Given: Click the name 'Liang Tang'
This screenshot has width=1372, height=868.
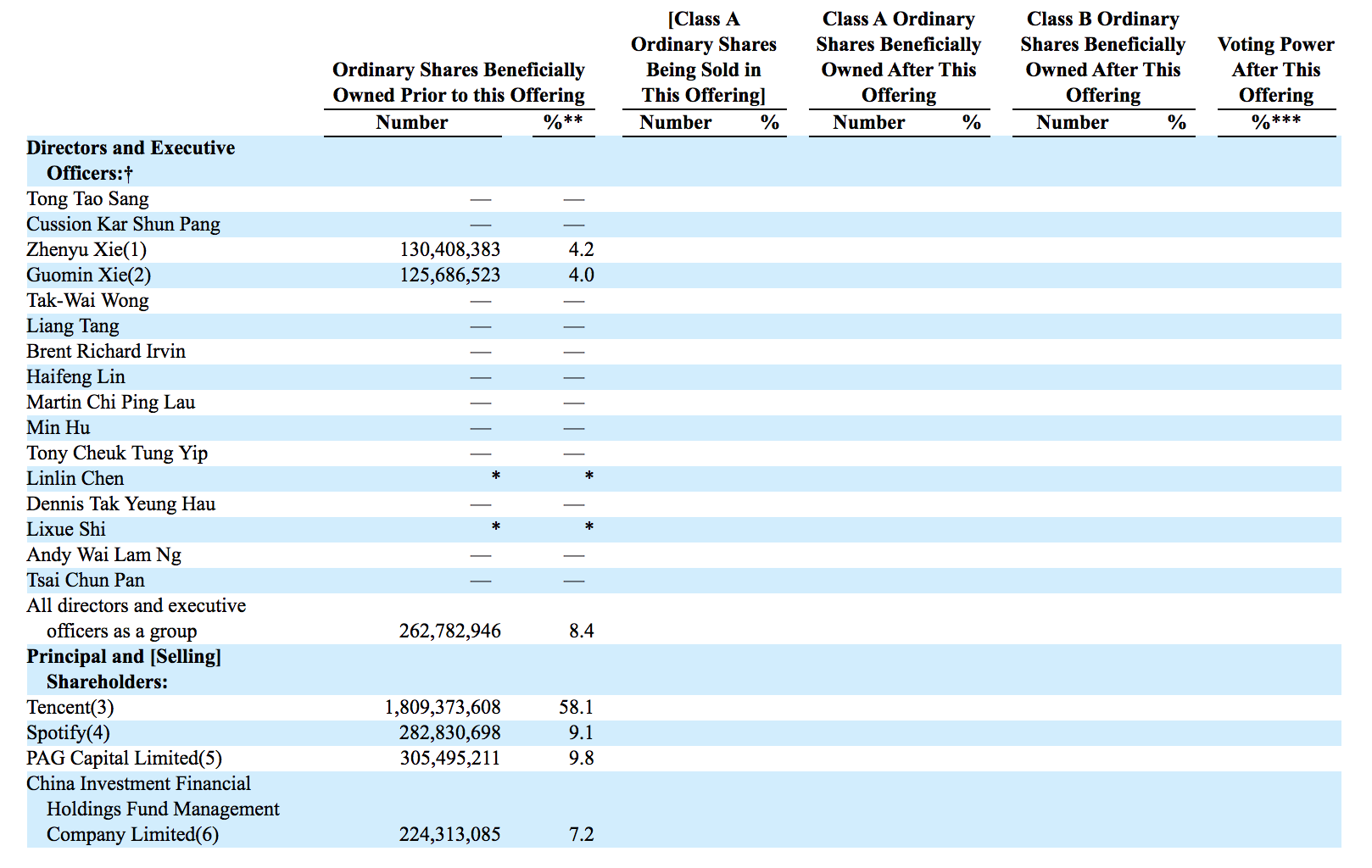Looking at the screenshot, I should tap(73, 326).
